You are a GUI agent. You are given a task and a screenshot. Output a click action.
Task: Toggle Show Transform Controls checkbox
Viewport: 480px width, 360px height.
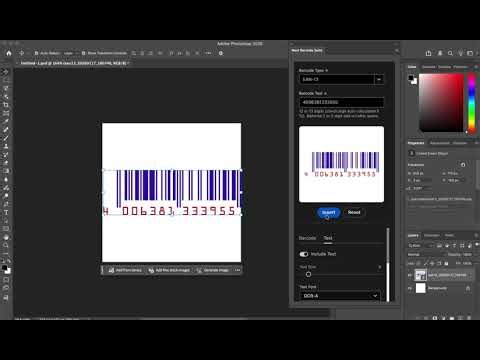(x=83, y=53)
